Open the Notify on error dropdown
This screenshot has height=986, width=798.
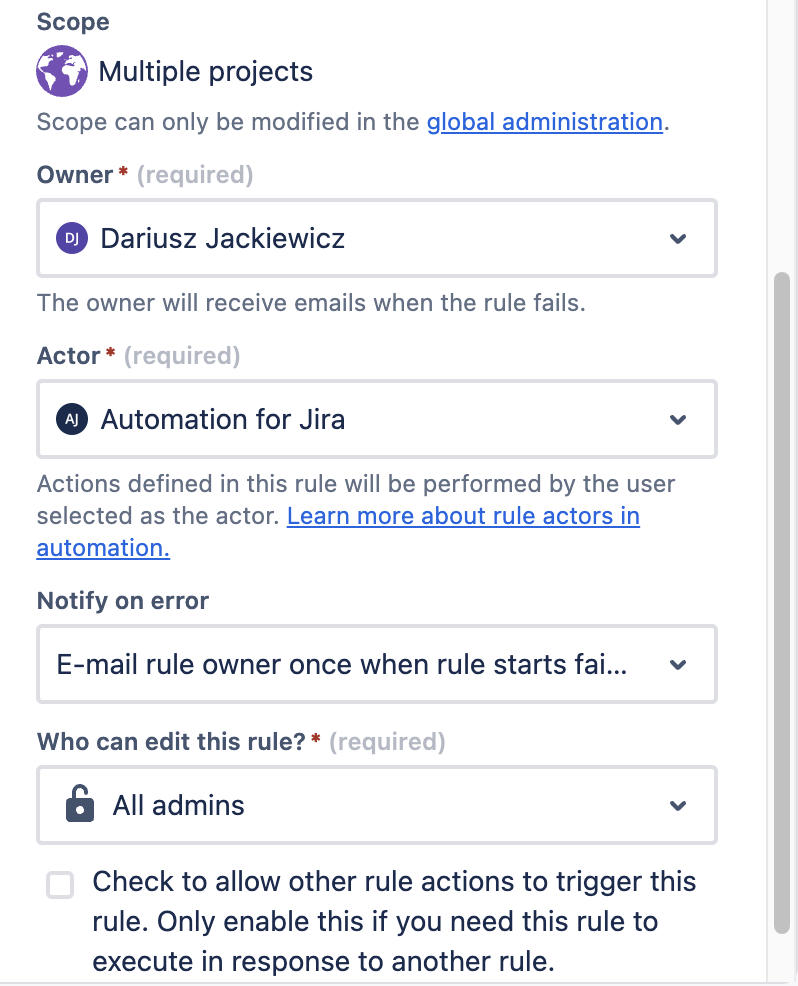coord(678,664)
